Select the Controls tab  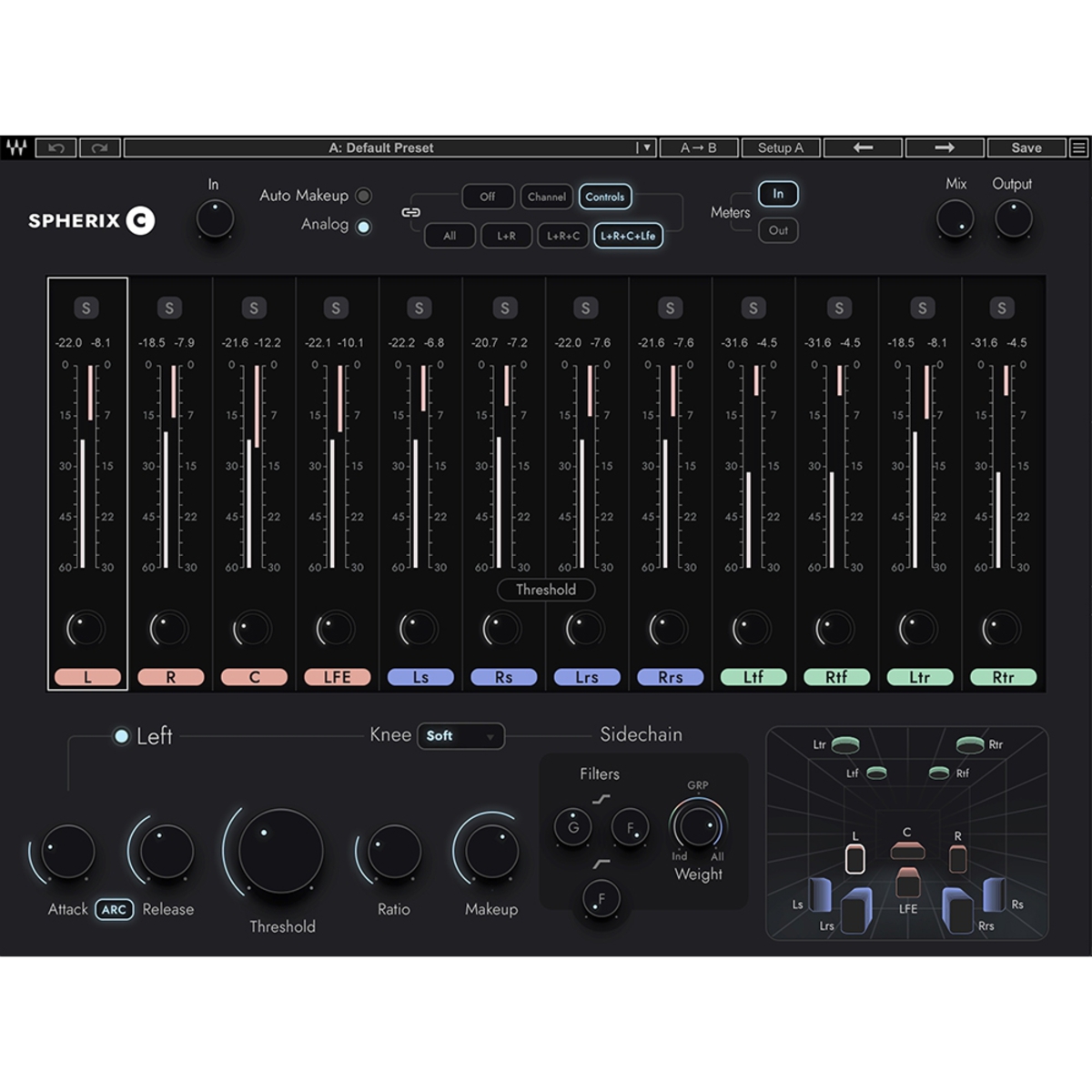[x=604, y=197]
